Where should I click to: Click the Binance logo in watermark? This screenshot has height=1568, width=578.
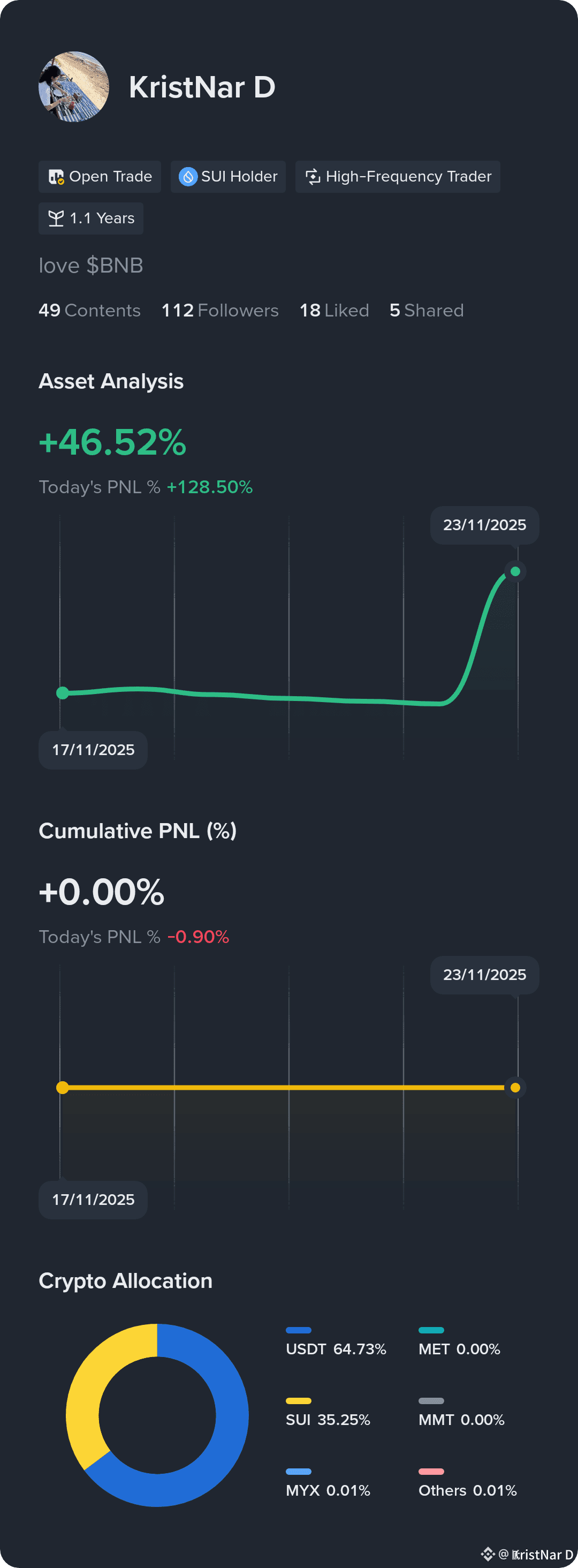coord(488,1554)
